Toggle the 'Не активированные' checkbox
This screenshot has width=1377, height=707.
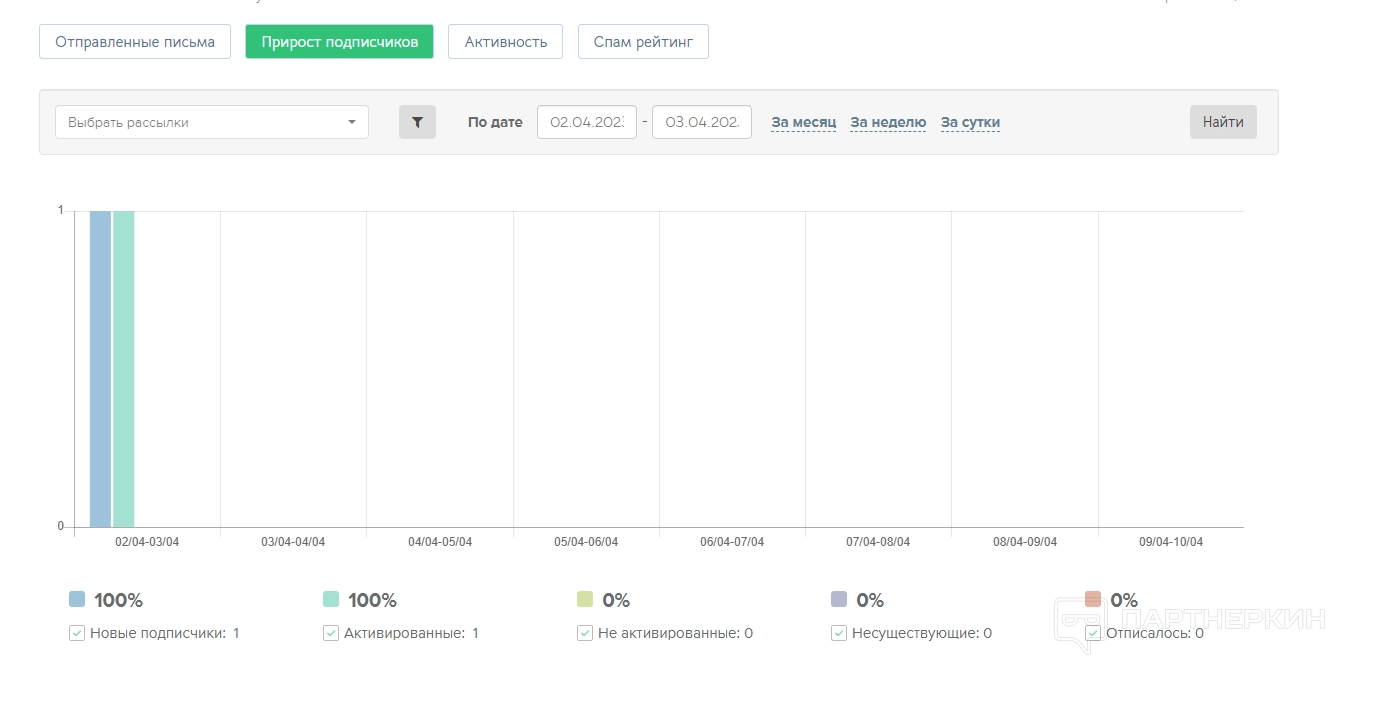point(585,633)
